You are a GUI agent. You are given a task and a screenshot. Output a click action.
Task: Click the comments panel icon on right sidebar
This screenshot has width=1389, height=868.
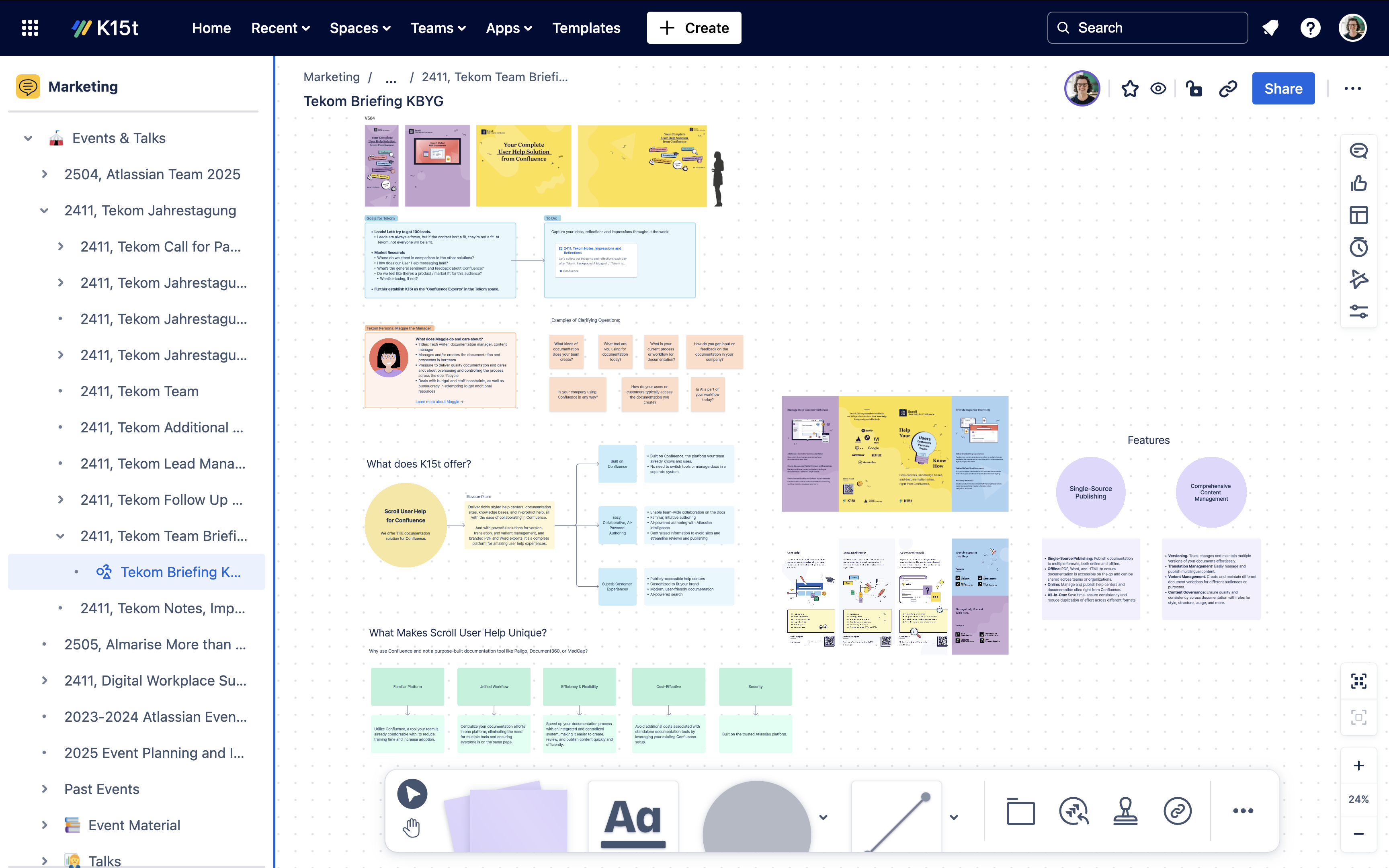1358,152
